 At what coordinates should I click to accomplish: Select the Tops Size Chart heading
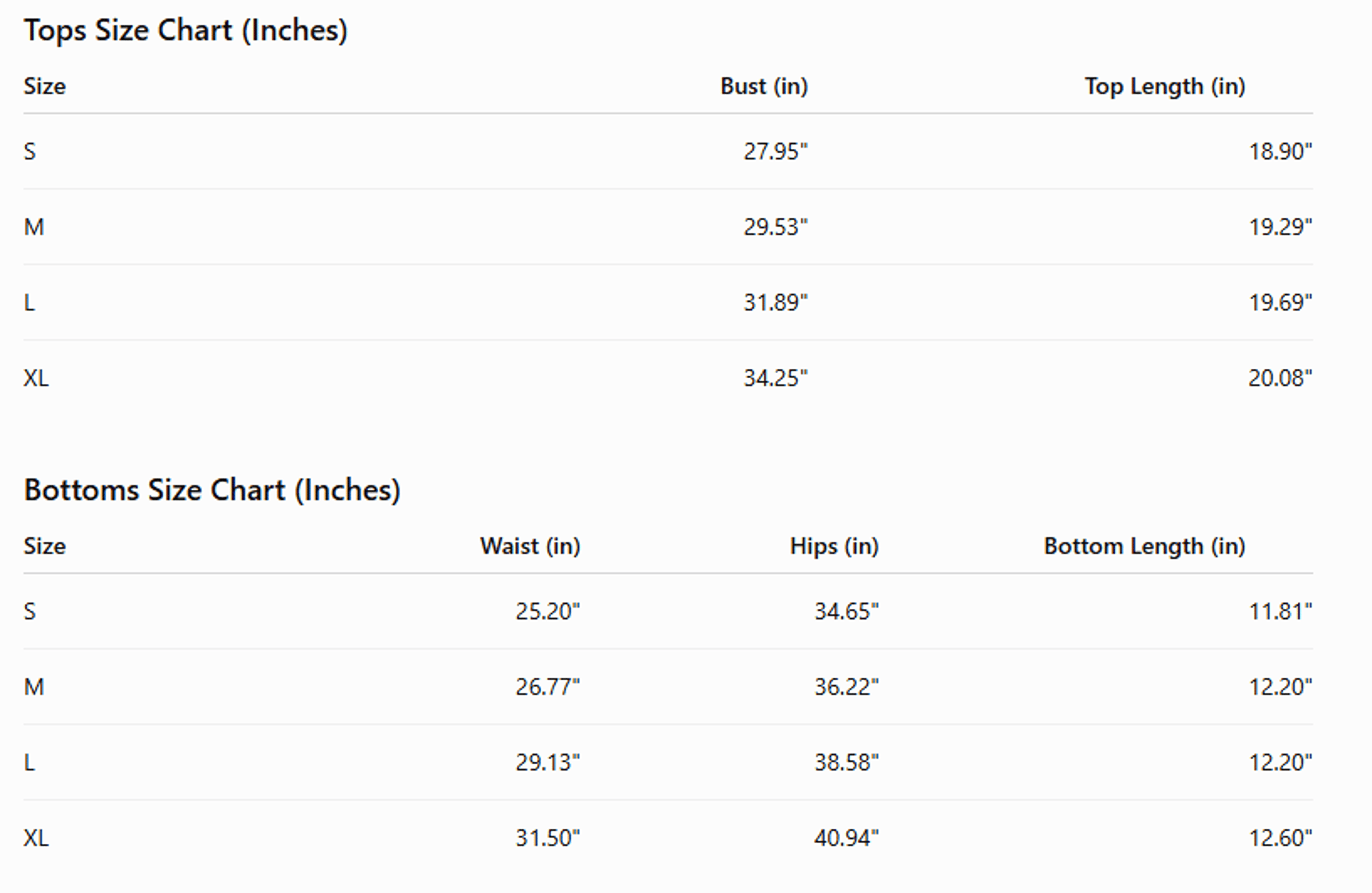coord(186,30)
